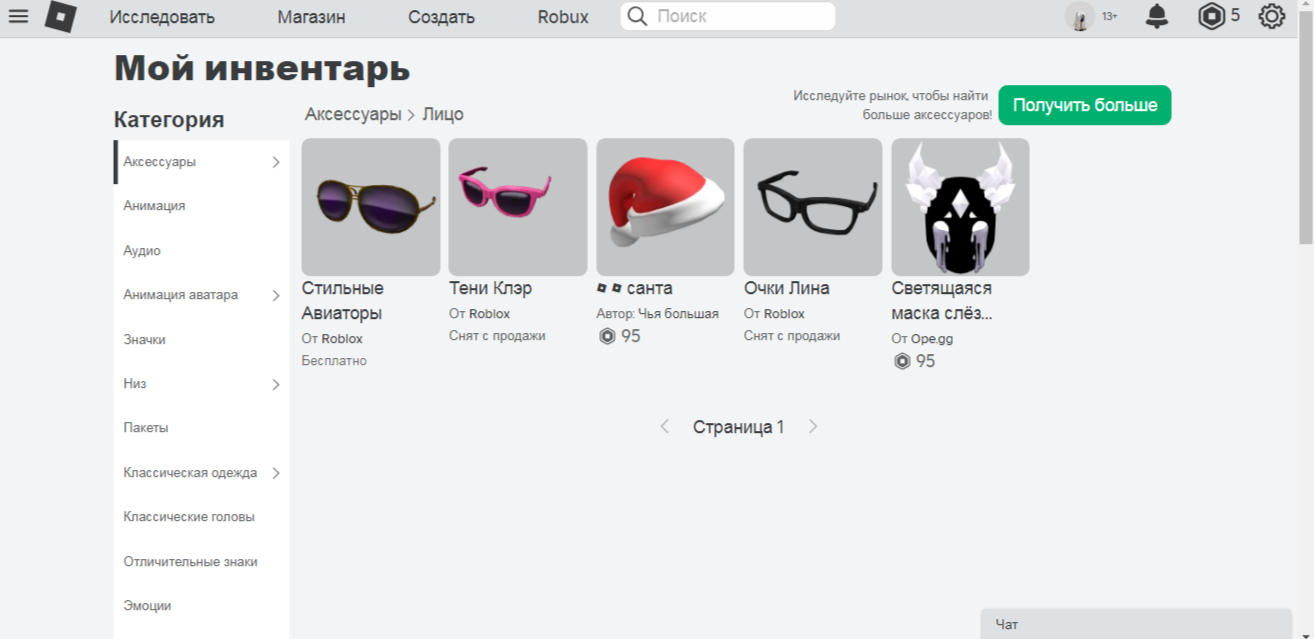
Task: Open Светящаяся маска thumbnail
Action: (960, 207)
